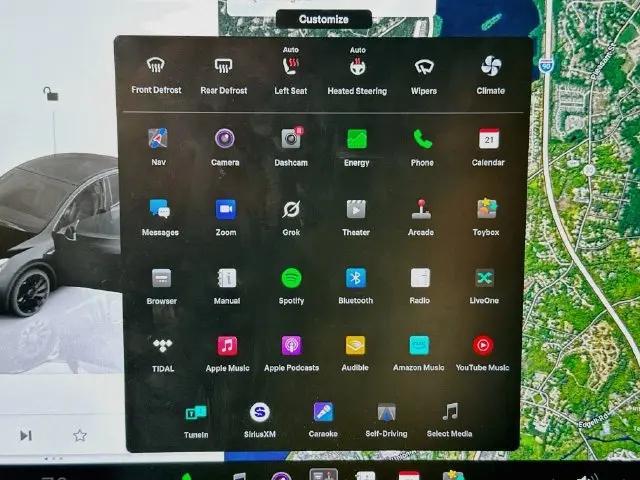Open the Calendar app
640x480 pixels.
tap(489, 147)
